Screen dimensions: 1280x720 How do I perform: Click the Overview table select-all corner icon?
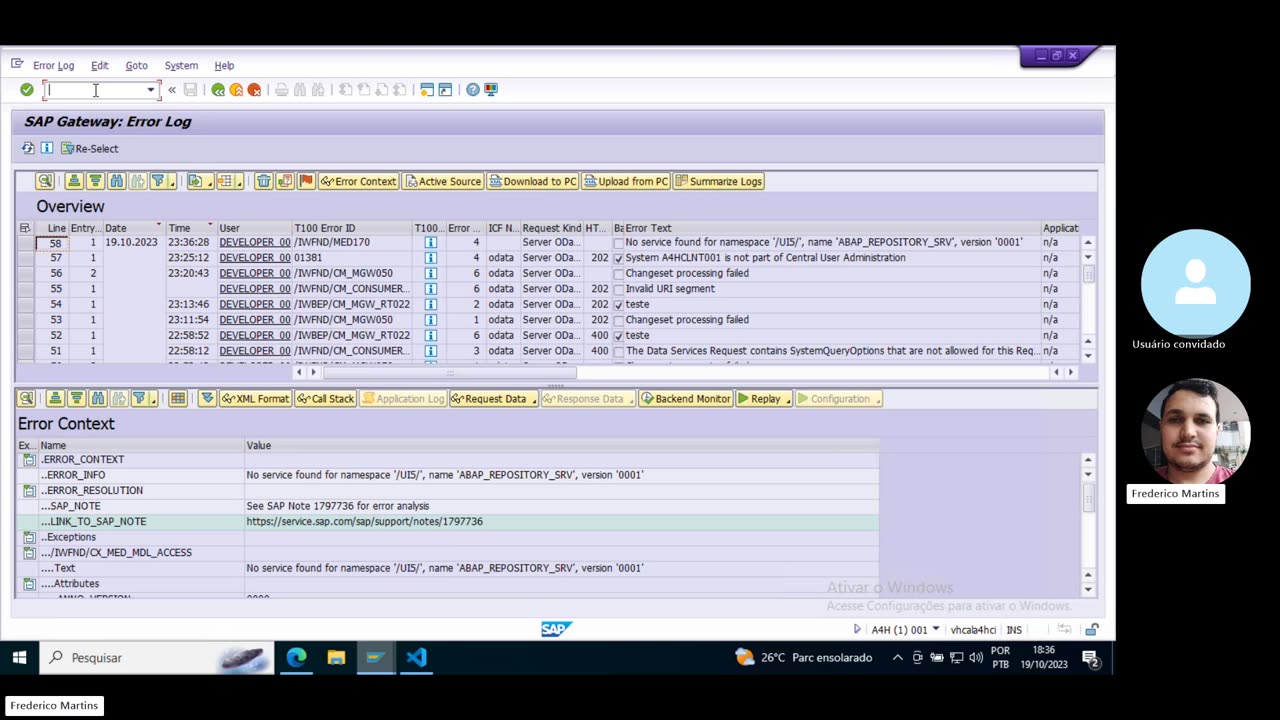25,228
